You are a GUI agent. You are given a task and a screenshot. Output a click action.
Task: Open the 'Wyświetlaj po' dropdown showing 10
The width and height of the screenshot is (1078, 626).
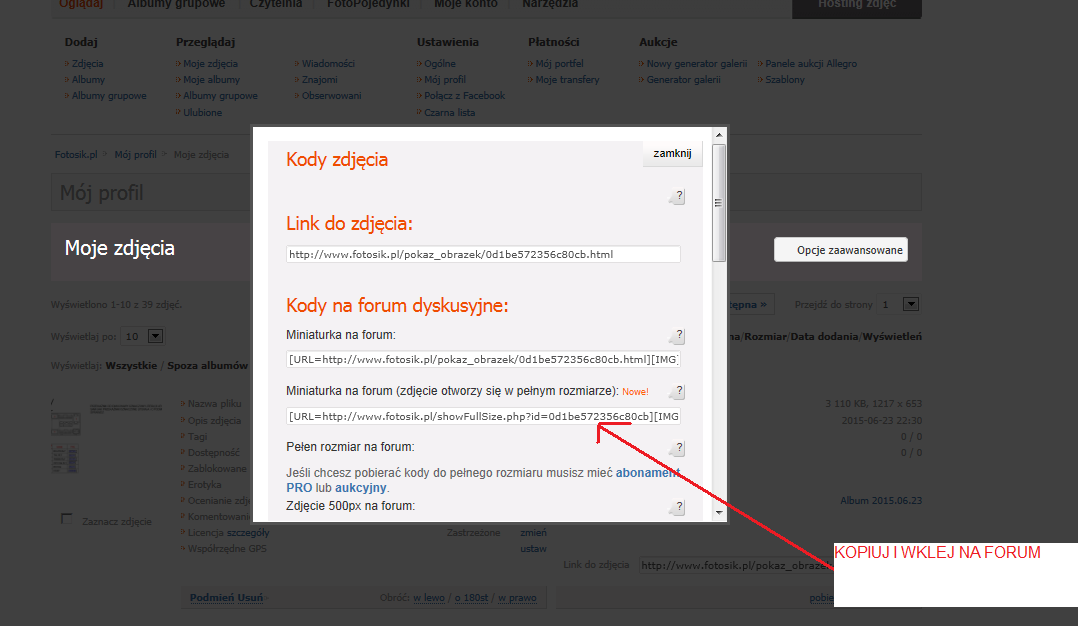pyautogui.click(x=142, y=336)
